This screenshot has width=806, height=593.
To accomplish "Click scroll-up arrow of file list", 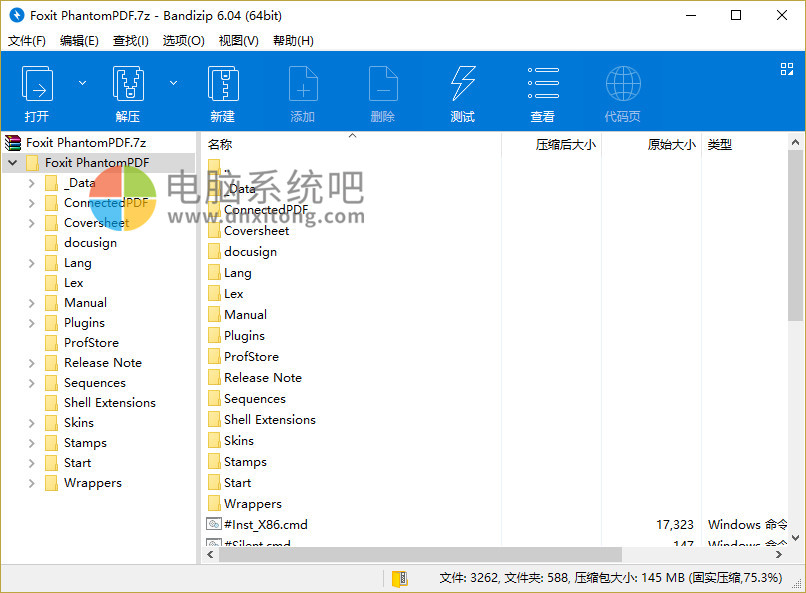I will point(795,142).
